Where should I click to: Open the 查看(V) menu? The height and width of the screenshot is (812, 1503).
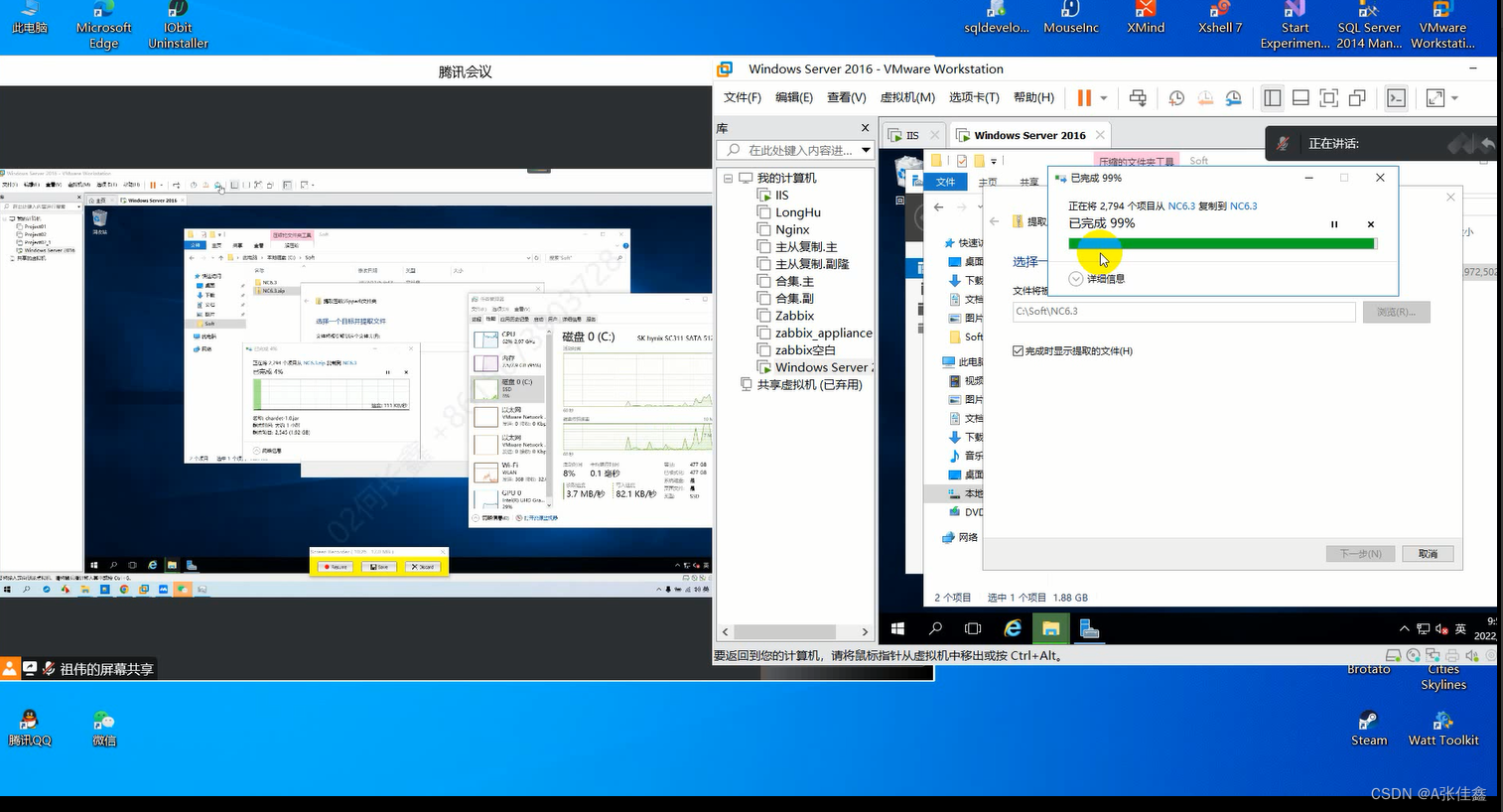[846, 97]
